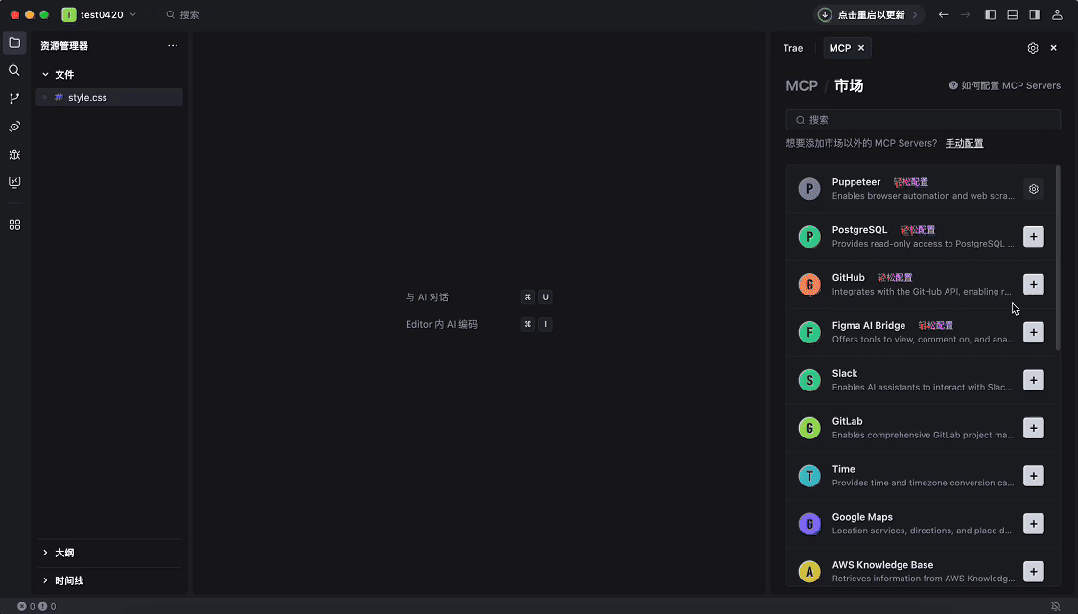The image size is (1078, 614).
Task: Toggle the right AI sidebar layout icon
Action: (1035, 14)
